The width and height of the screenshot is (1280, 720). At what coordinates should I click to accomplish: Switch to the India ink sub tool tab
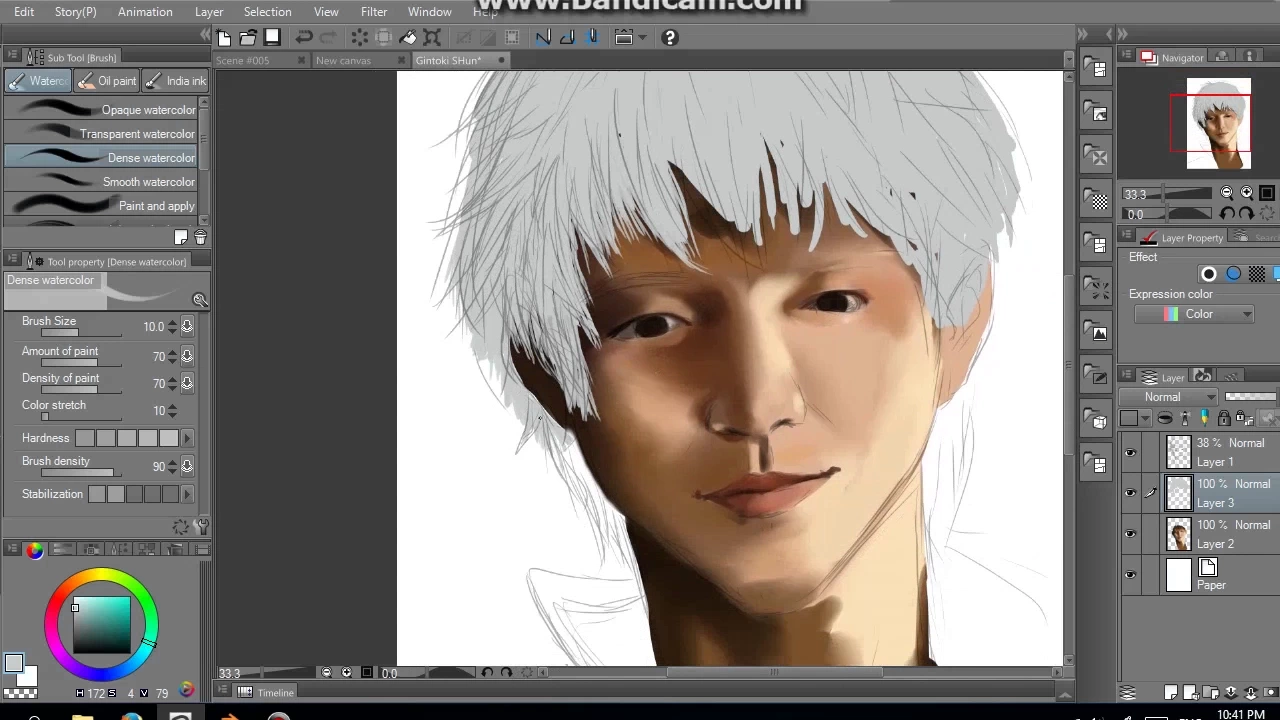click(176, 81)
